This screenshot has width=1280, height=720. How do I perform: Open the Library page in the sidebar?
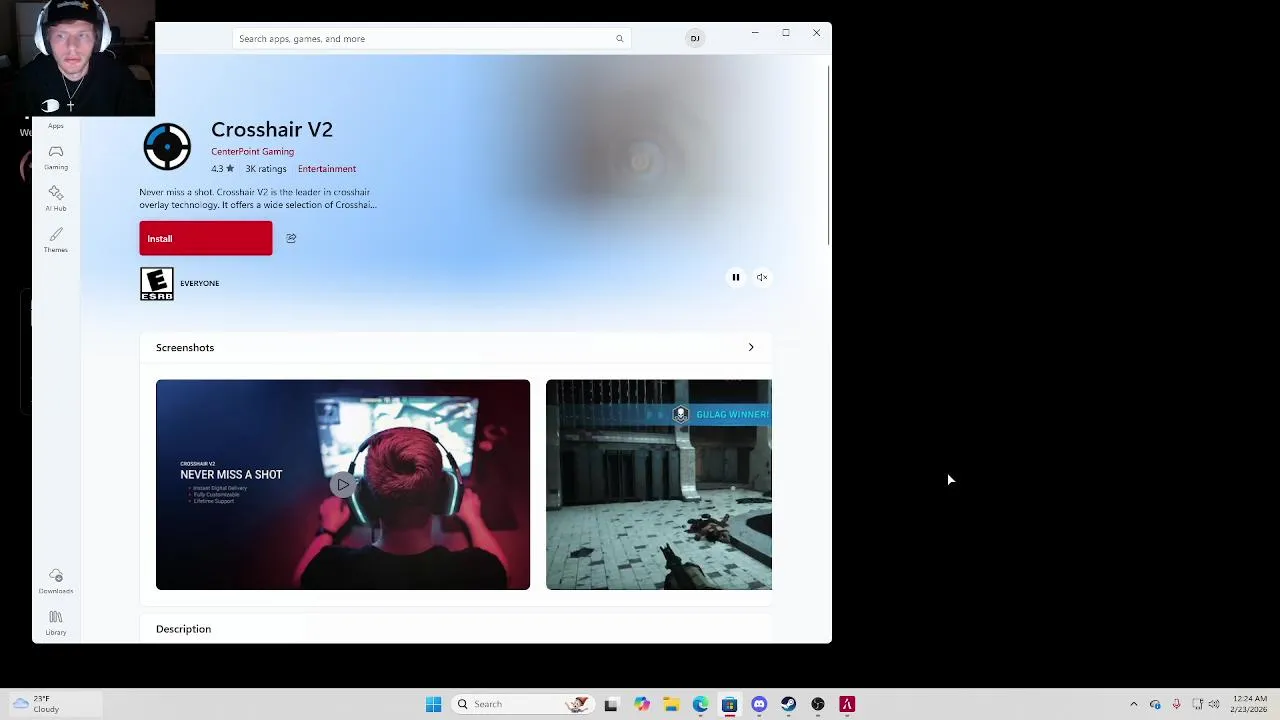click(56, 622)
